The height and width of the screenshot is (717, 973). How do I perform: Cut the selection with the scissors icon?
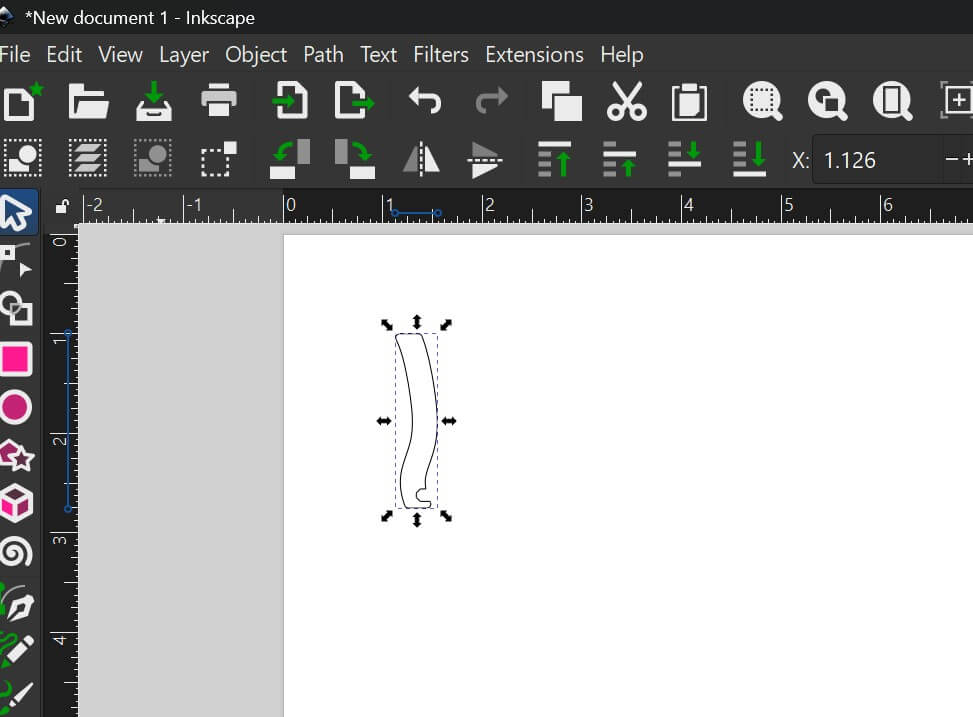coord(626,101)
